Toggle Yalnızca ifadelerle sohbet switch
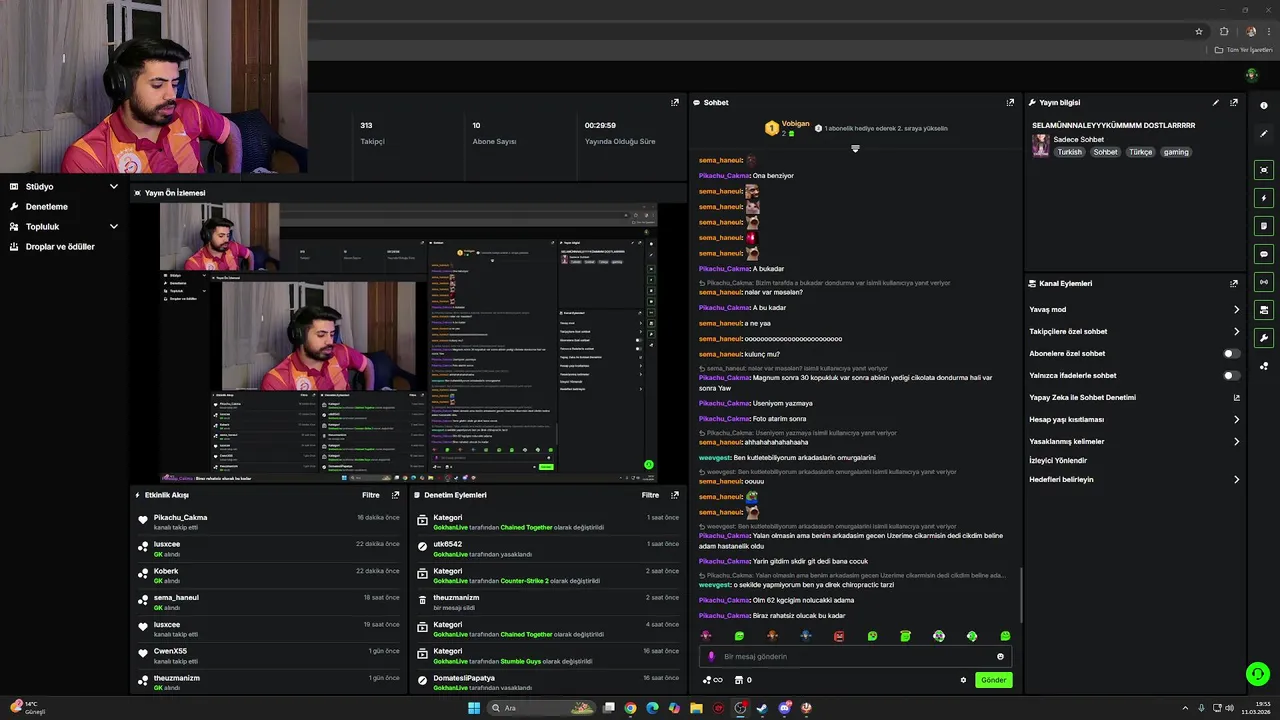This screenshot has height=720, width=1280. pos(1232,375)
